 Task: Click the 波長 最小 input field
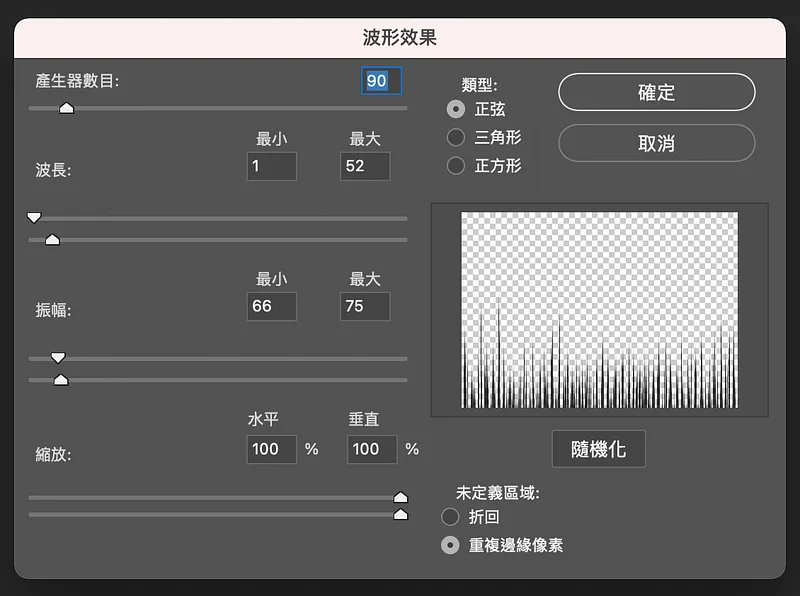[x=271, y=166]
